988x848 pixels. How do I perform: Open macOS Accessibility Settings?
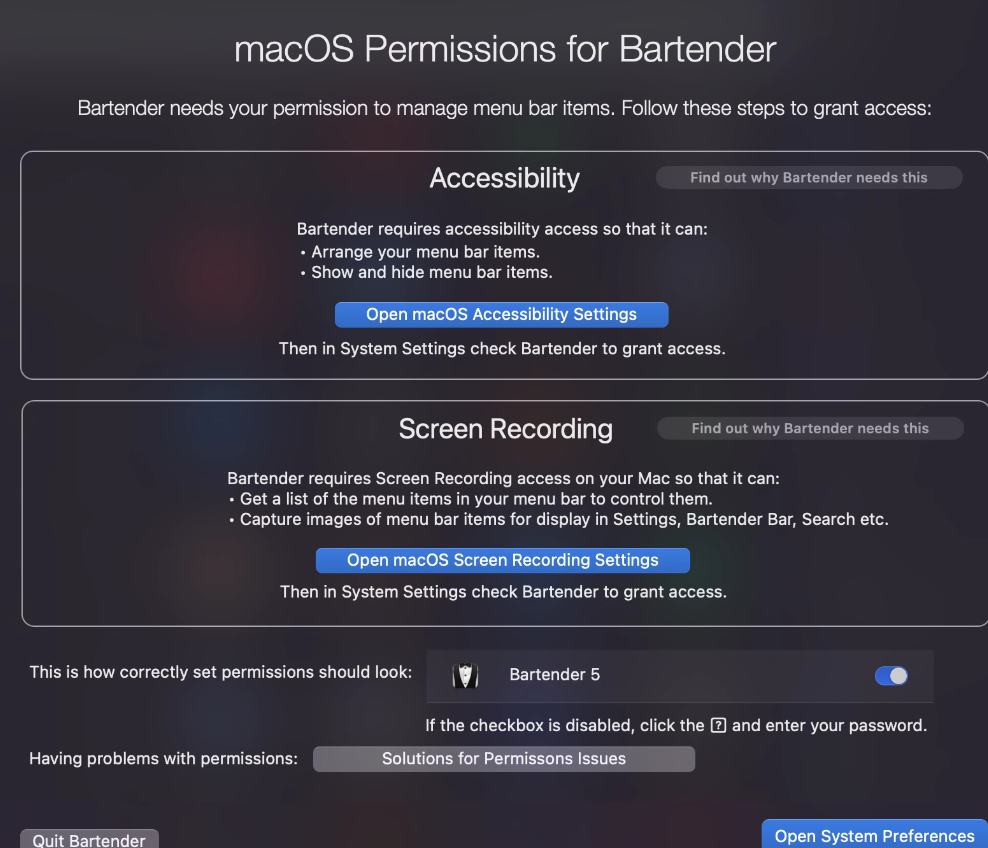(501, 314)
